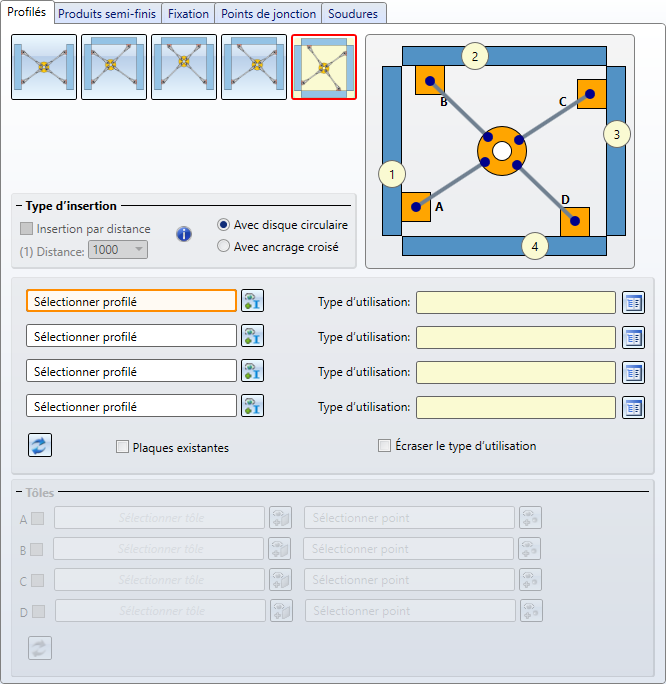The image size is (666, 684).
Task: Click row A Sélectionner point field
Action: [x=409, y=517]
